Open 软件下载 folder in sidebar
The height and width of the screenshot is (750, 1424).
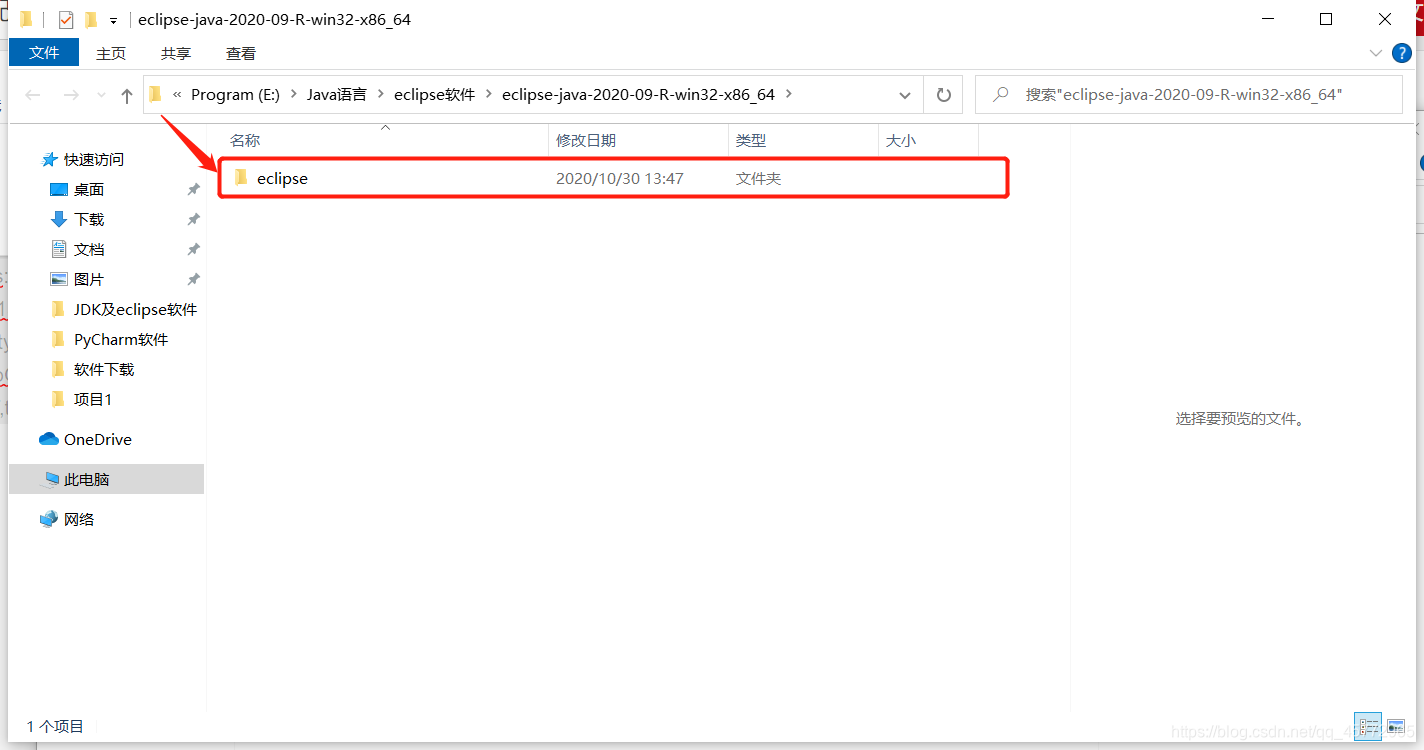(x=104, y=369)
